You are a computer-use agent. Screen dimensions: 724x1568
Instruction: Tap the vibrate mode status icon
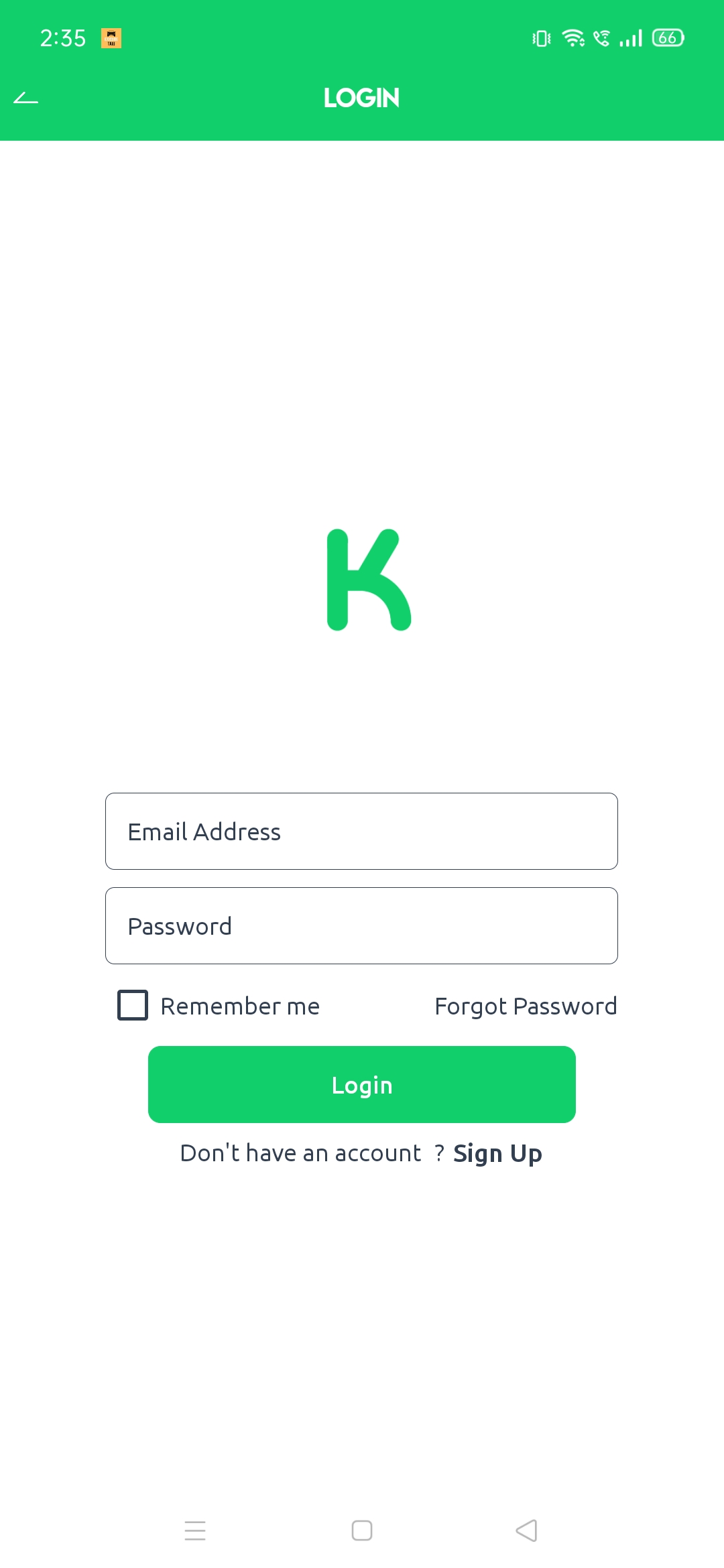pos(542,38)
